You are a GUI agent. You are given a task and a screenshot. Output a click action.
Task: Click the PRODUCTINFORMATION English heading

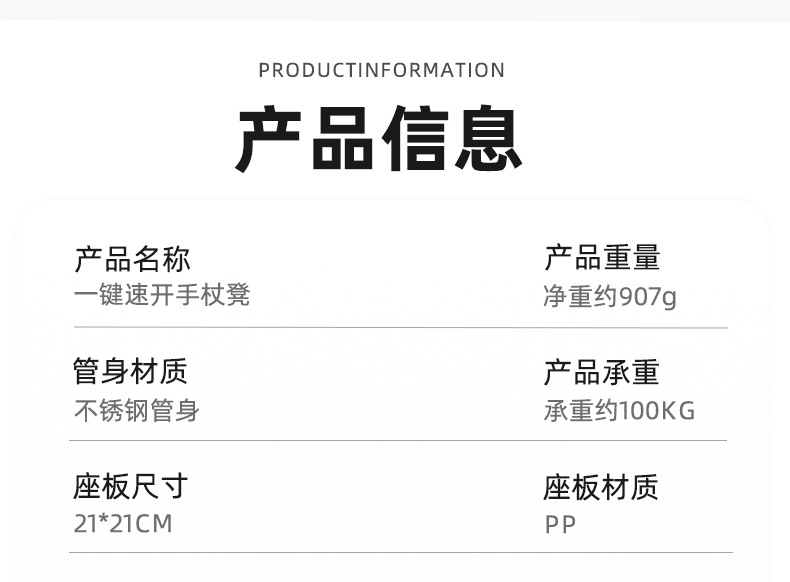pyautogui.click(x=381, y=70)
